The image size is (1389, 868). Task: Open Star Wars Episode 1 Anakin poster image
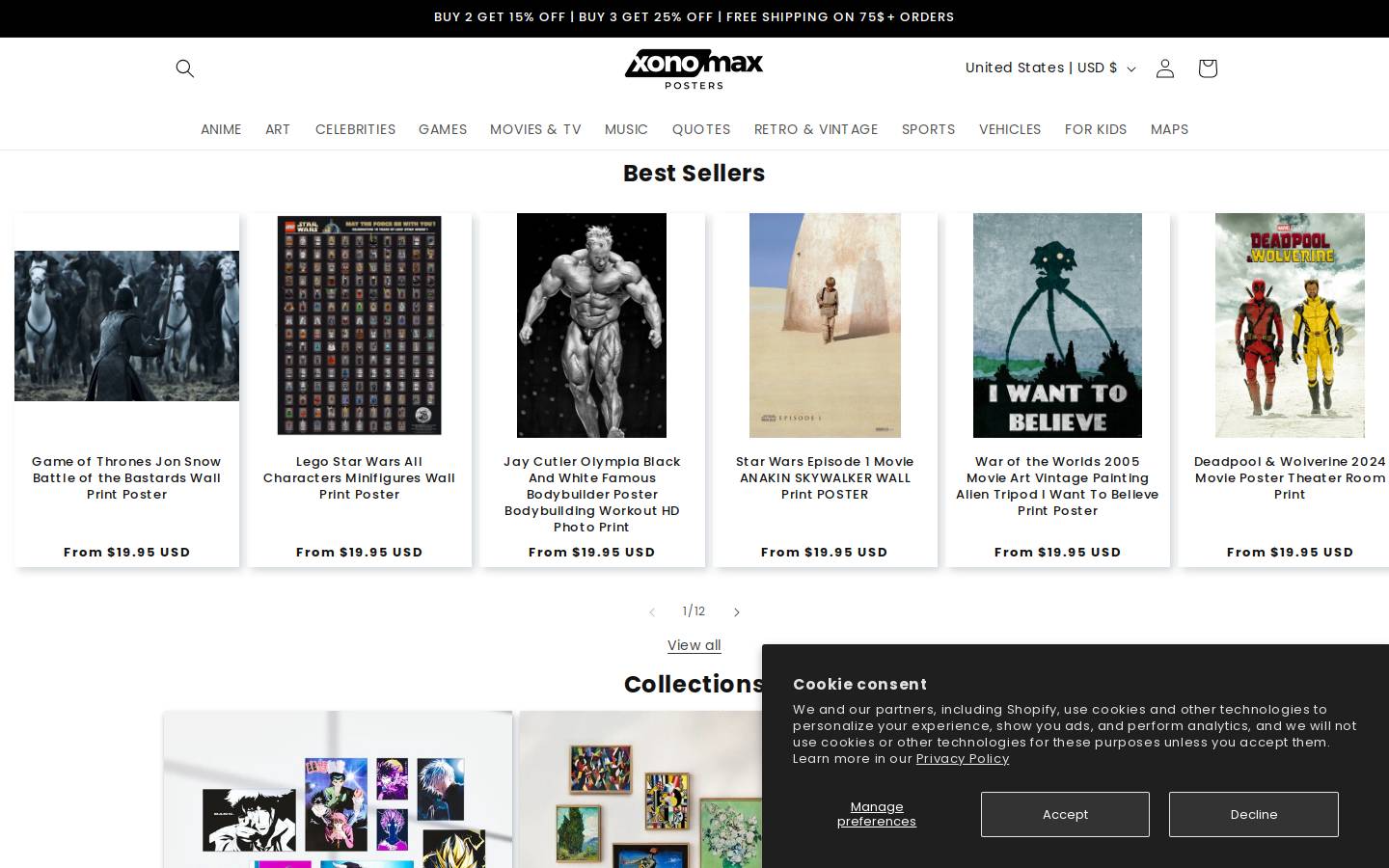point(825,326)
